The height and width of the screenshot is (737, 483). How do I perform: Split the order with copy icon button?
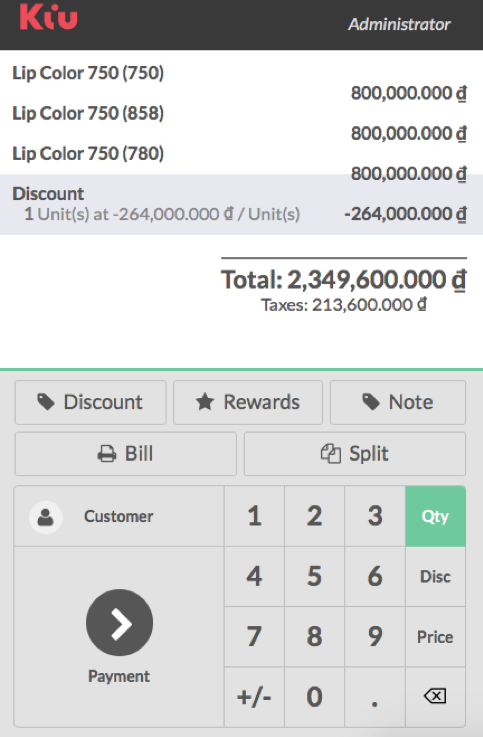355,454
